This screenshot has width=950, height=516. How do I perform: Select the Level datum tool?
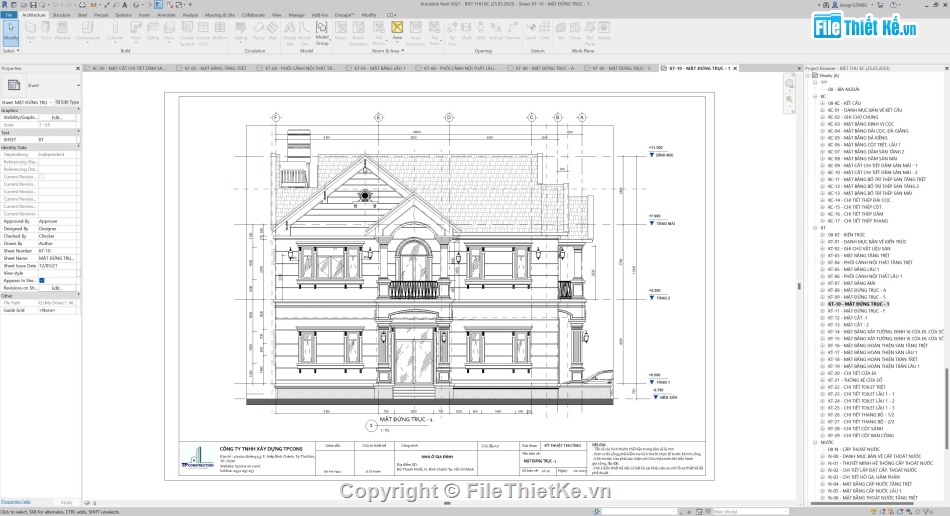pyautogui.click(x=531, y=31)
